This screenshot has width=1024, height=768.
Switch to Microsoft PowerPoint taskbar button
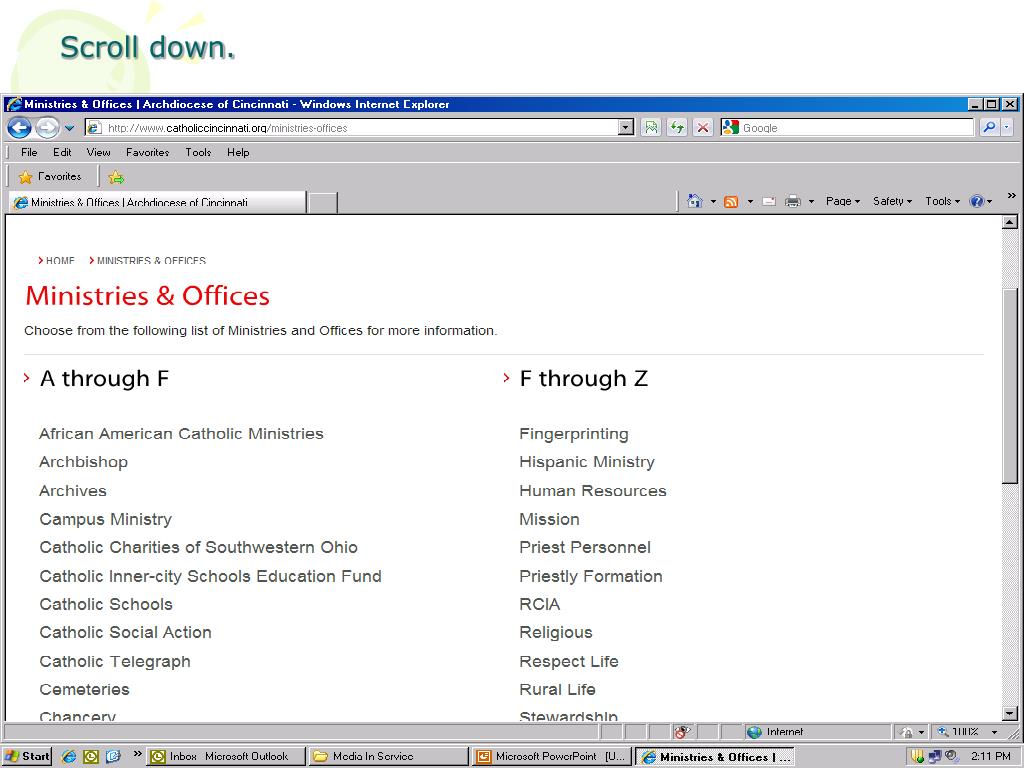(x=552, y=756)
